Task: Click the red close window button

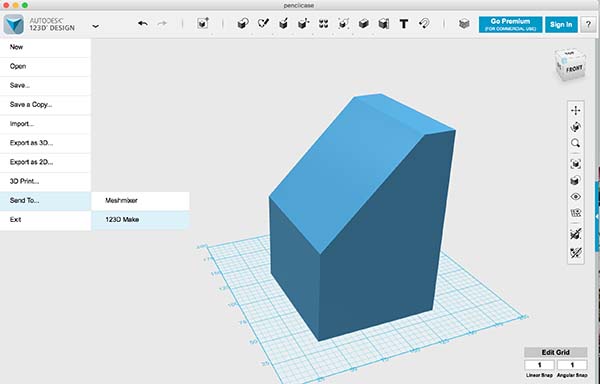Action: click(x=6, y=5)
